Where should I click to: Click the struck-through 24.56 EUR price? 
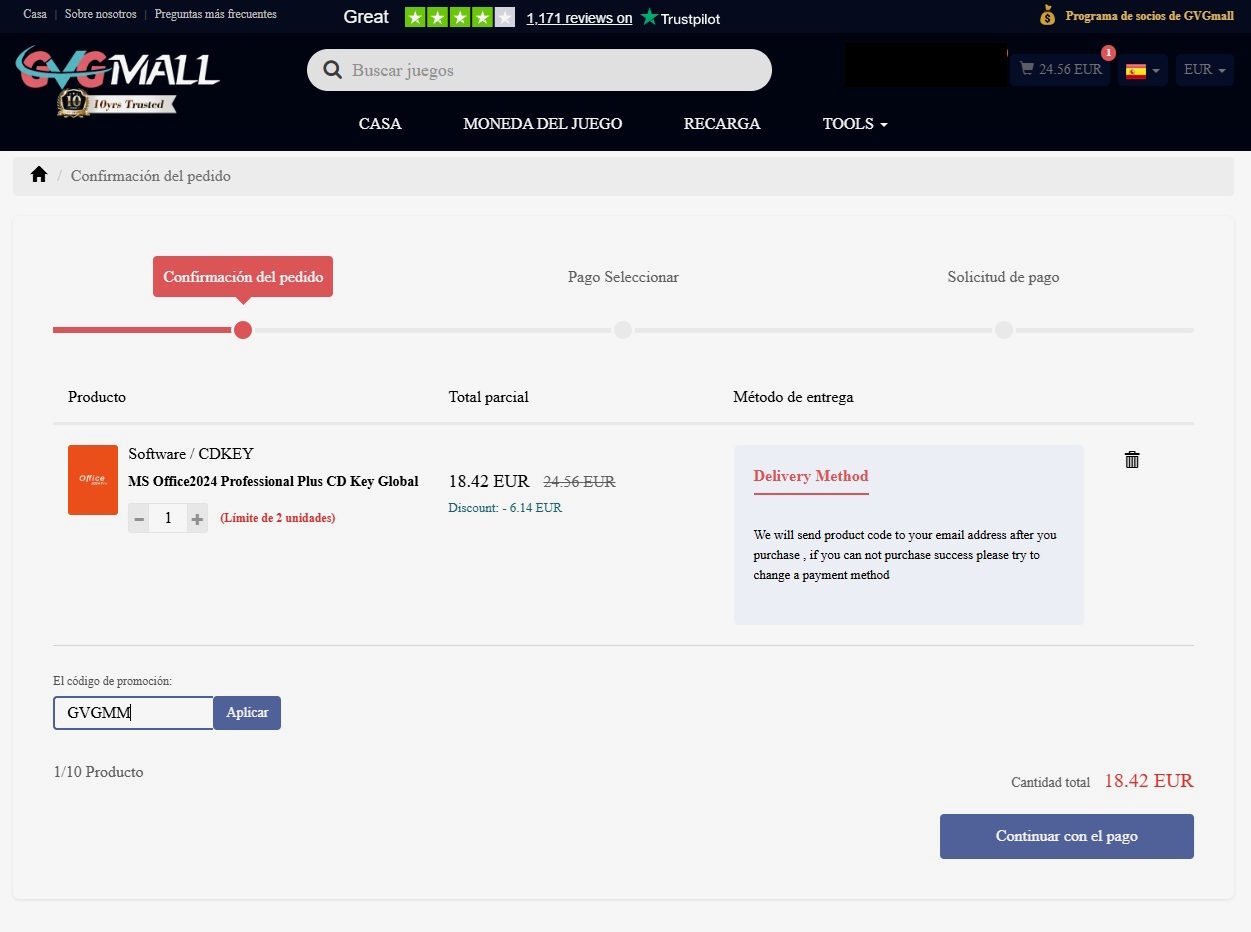click(x=579, y=481)
